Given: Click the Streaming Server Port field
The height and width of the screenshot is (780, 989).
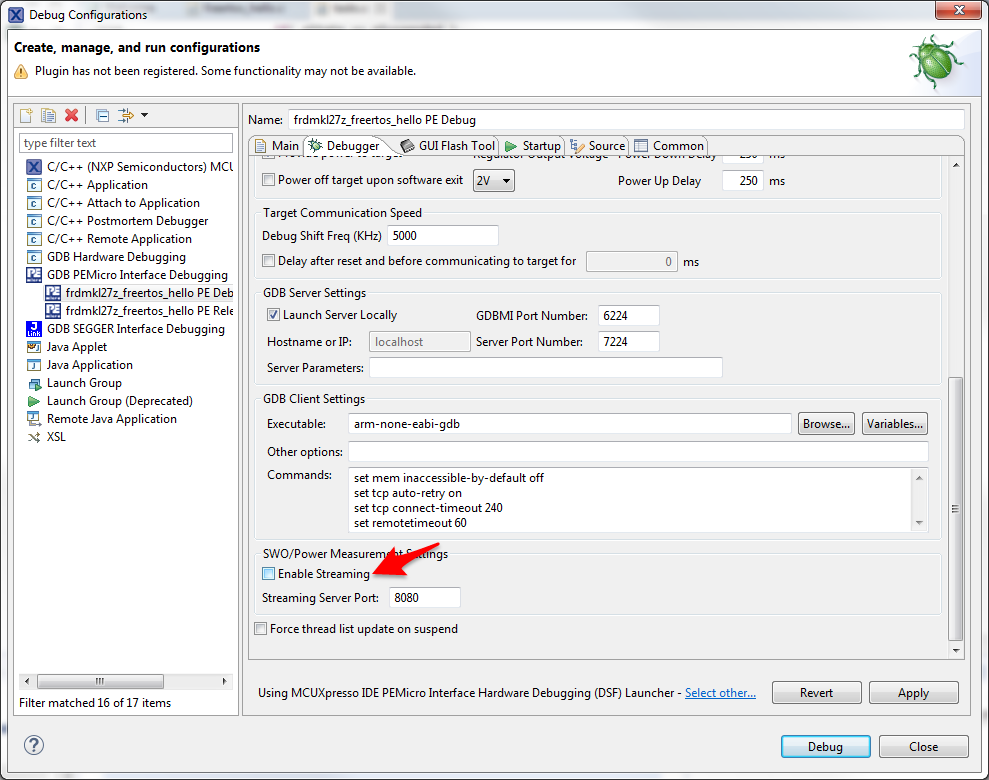Looking at the screenshot, I should coord(424,598).
